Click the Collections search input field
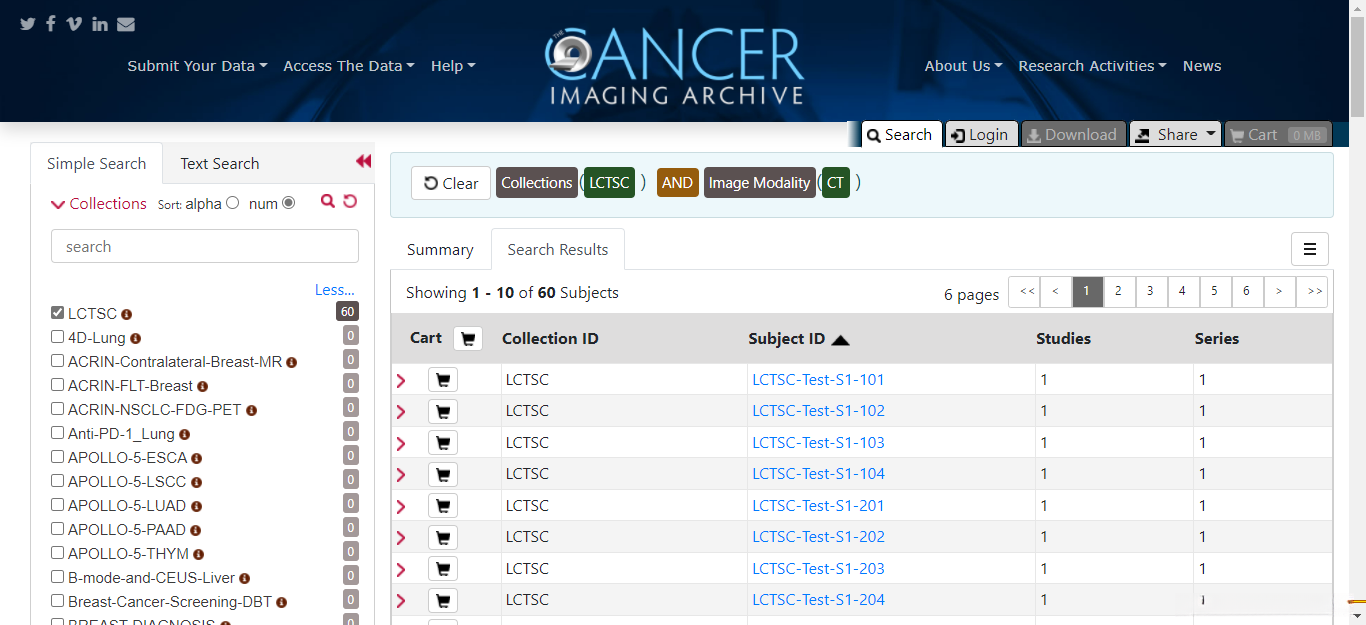Image resolution: width=1366 pixels, height=625 pixels. [205, 246]
